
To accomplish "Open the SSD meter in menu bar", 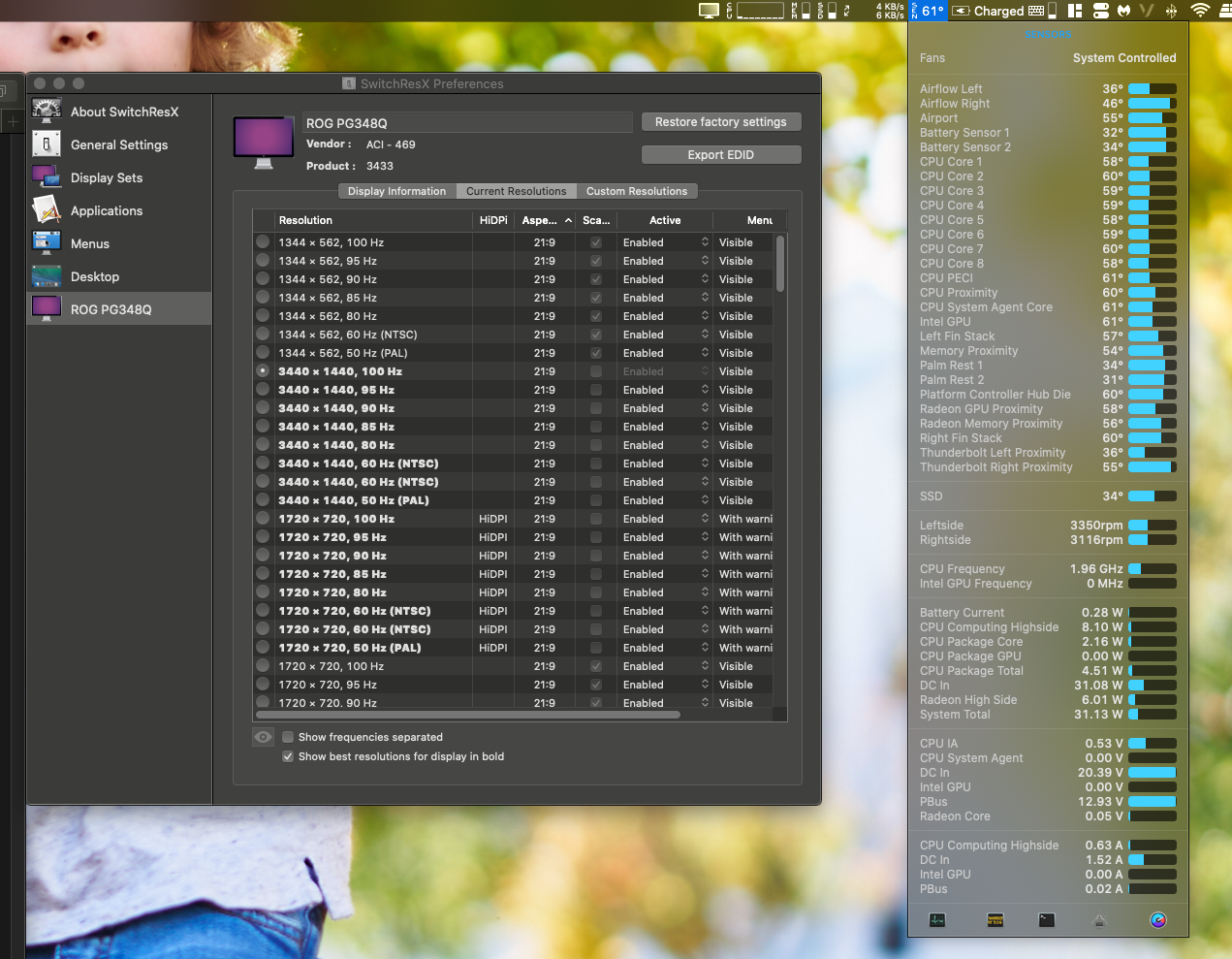I will (827, 11).
